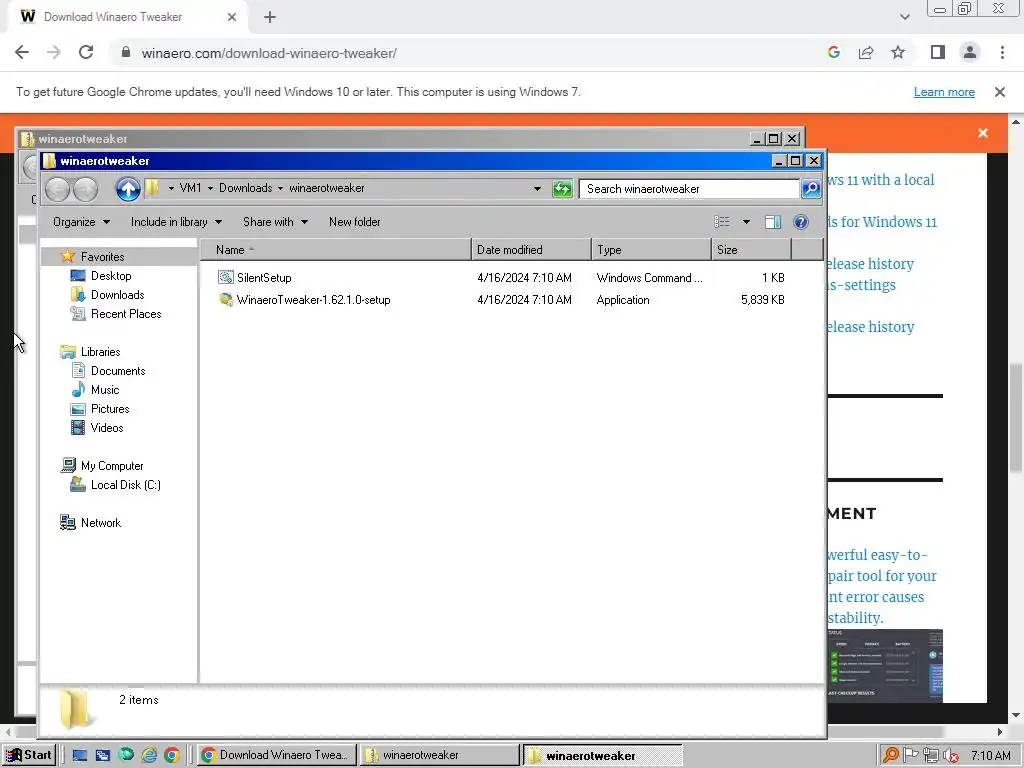Click the Chrome address bar URL
Viewport: 1024px width, 768px height.
(x=269, y=53)
